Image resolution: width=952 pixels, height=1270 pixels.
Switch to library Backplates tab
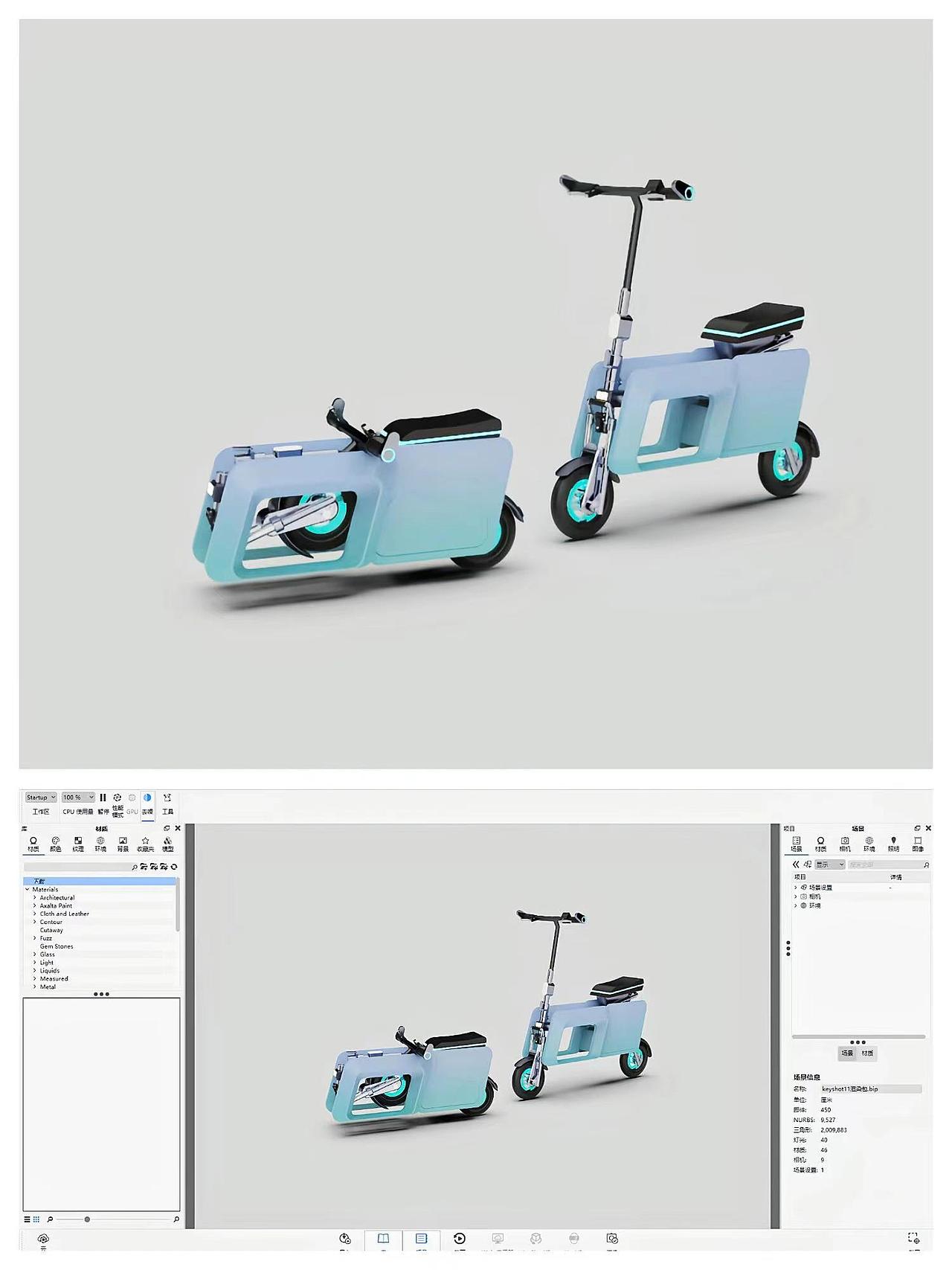pos(123,844)
